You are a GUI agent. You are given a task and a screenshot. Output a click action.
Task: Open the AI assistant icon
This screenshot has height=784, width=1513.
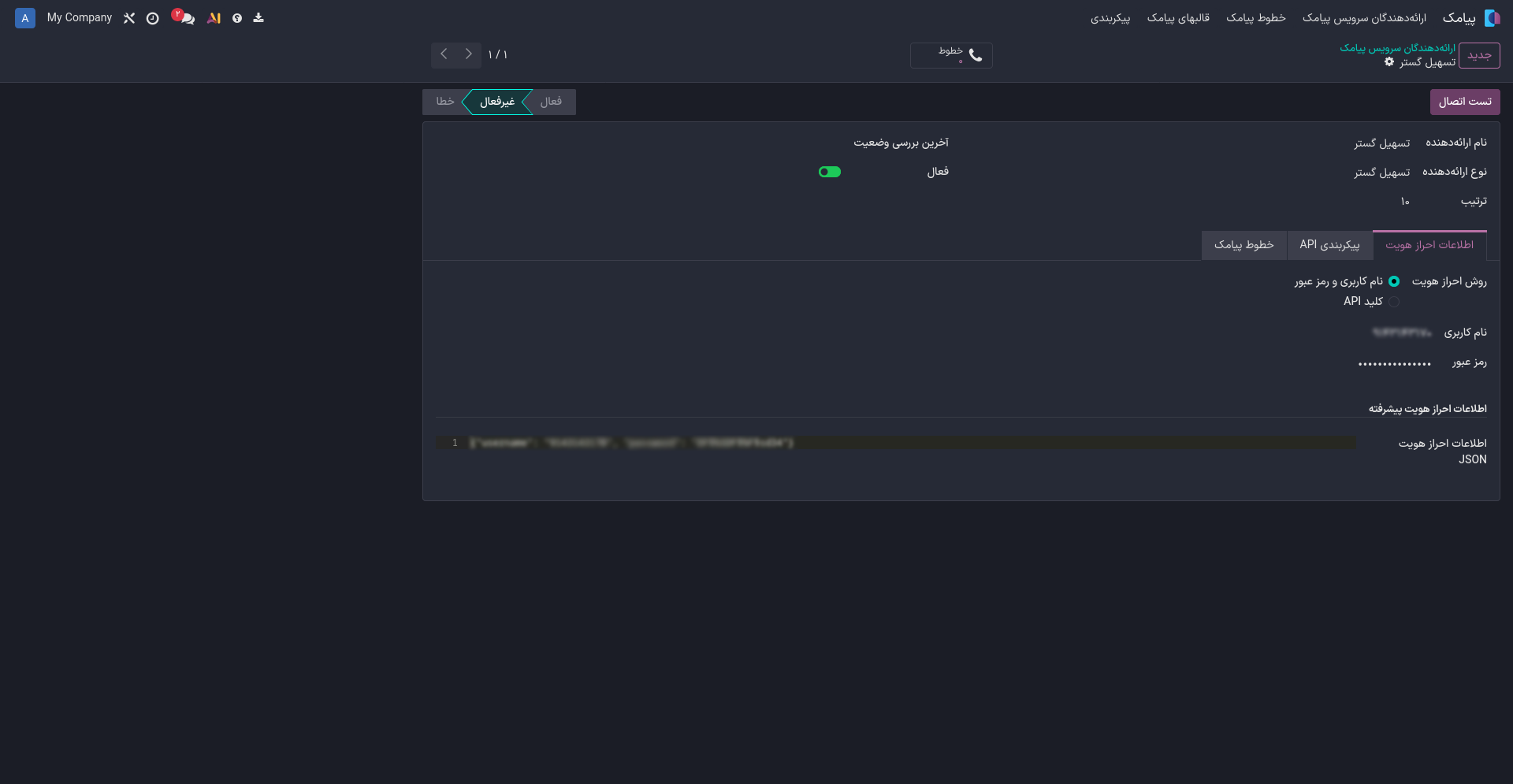(214, 18)
